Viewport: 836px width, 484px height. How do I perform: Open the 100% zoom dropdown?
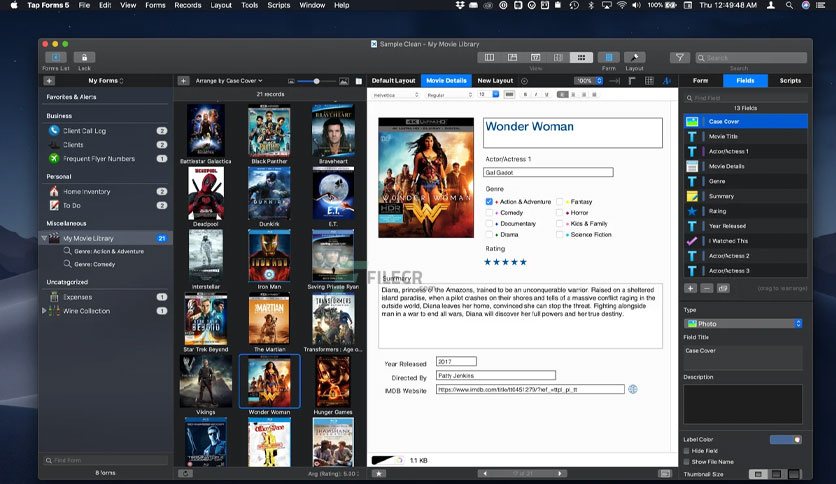589,80
